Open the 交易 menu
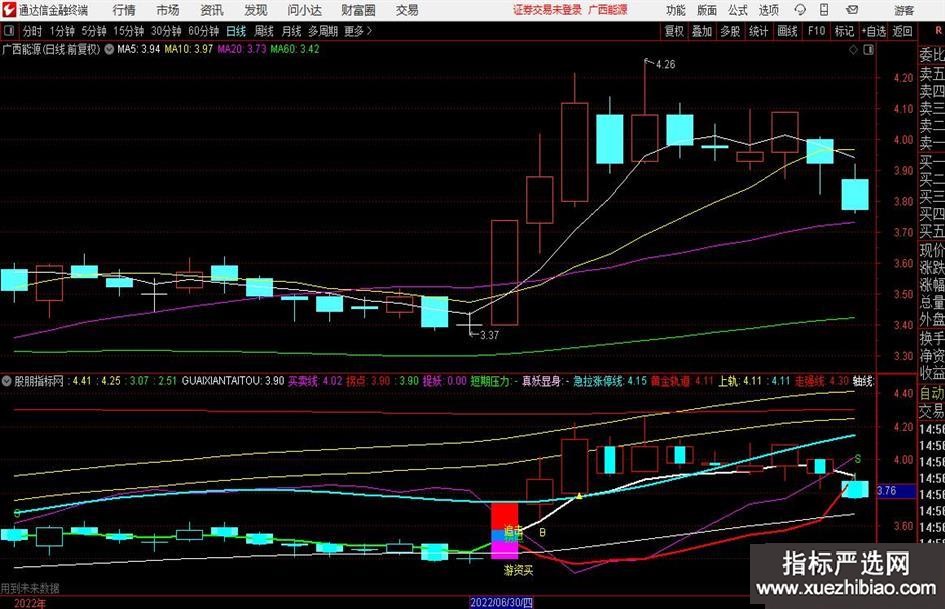945x609 pixels. [407, 10]
